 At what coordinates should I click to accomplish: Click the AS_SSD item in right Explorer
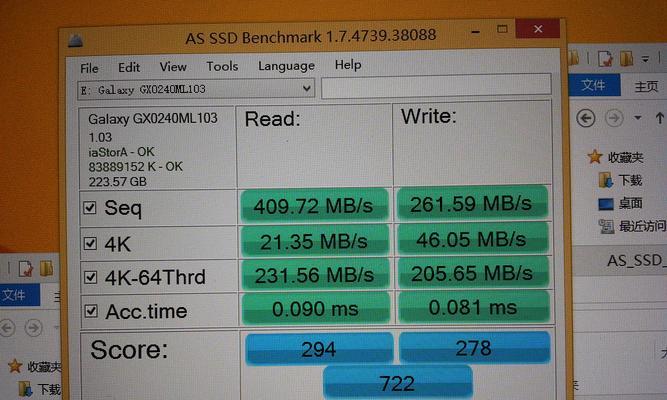[637, 260]
